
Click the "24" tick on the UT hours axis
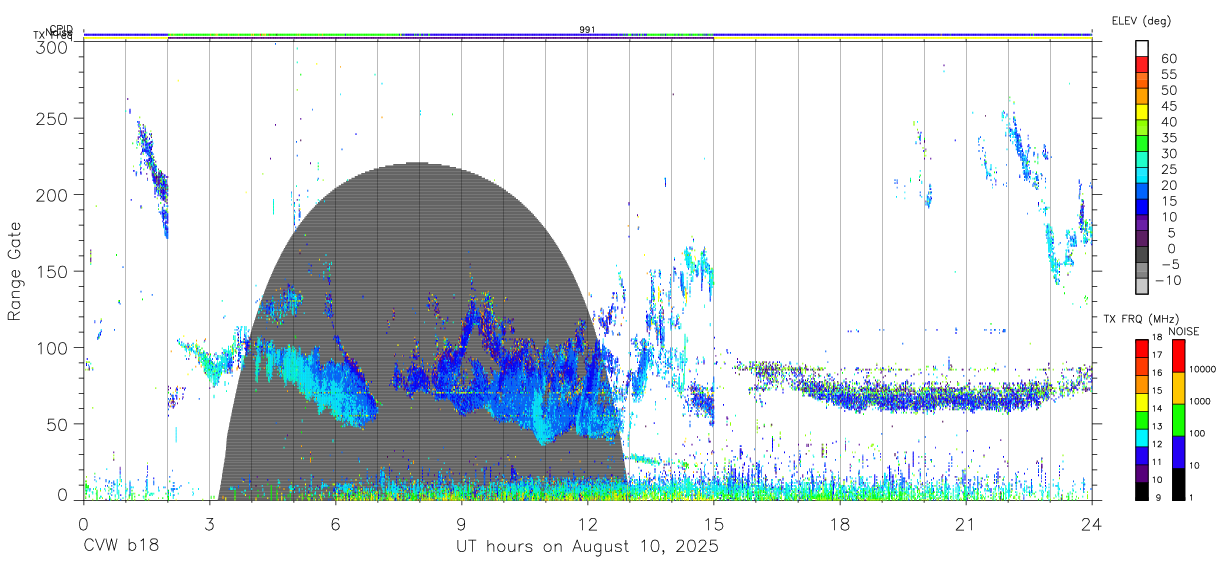[x=1092, y=524]
